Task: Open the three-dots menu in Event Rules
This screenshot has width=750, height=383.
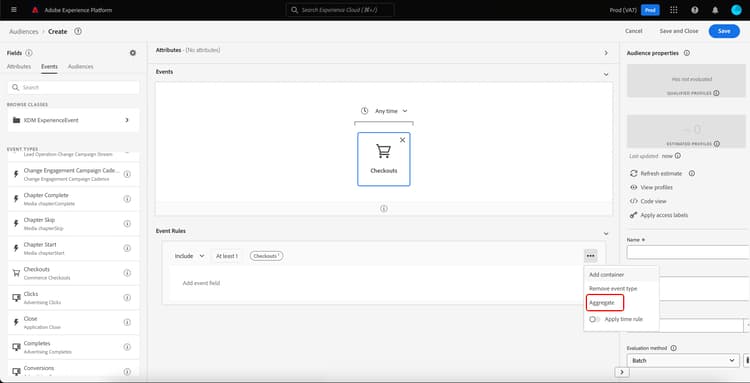Action: [x=591, y=256]
